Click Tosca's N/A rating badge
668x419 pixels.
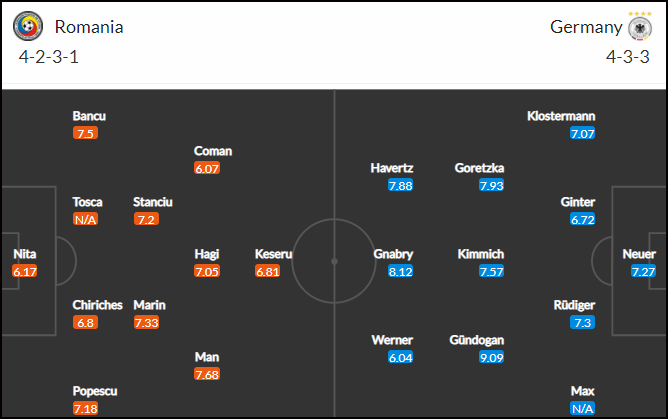(85, 219)
